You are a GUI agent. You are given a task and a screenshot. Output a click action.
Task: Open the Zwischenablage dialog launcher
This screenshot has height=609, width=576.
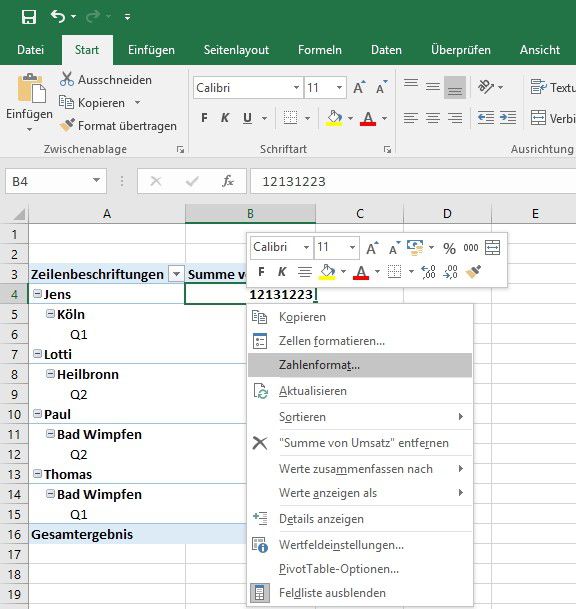coord(180,150)
